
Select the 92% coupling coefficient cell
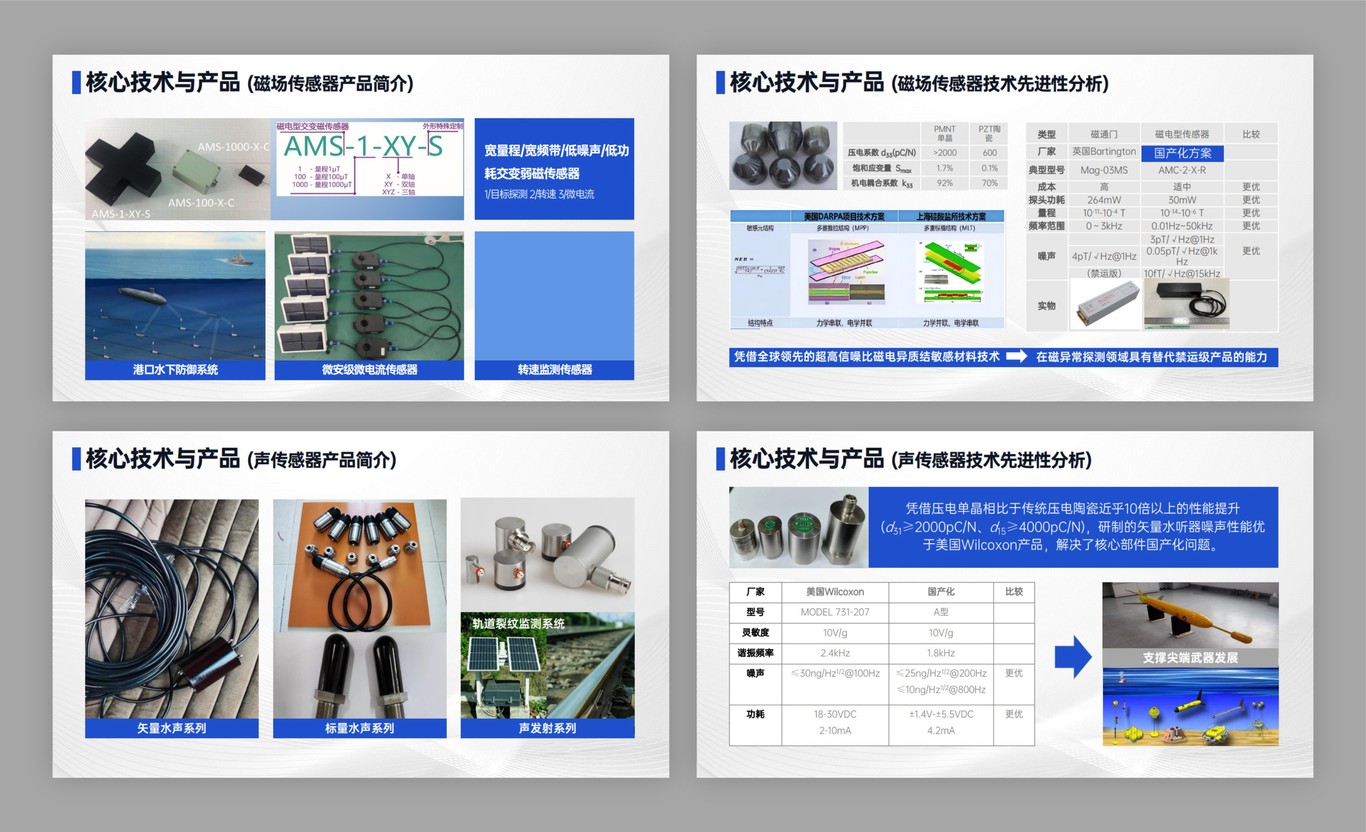click(x=945, y=183)
